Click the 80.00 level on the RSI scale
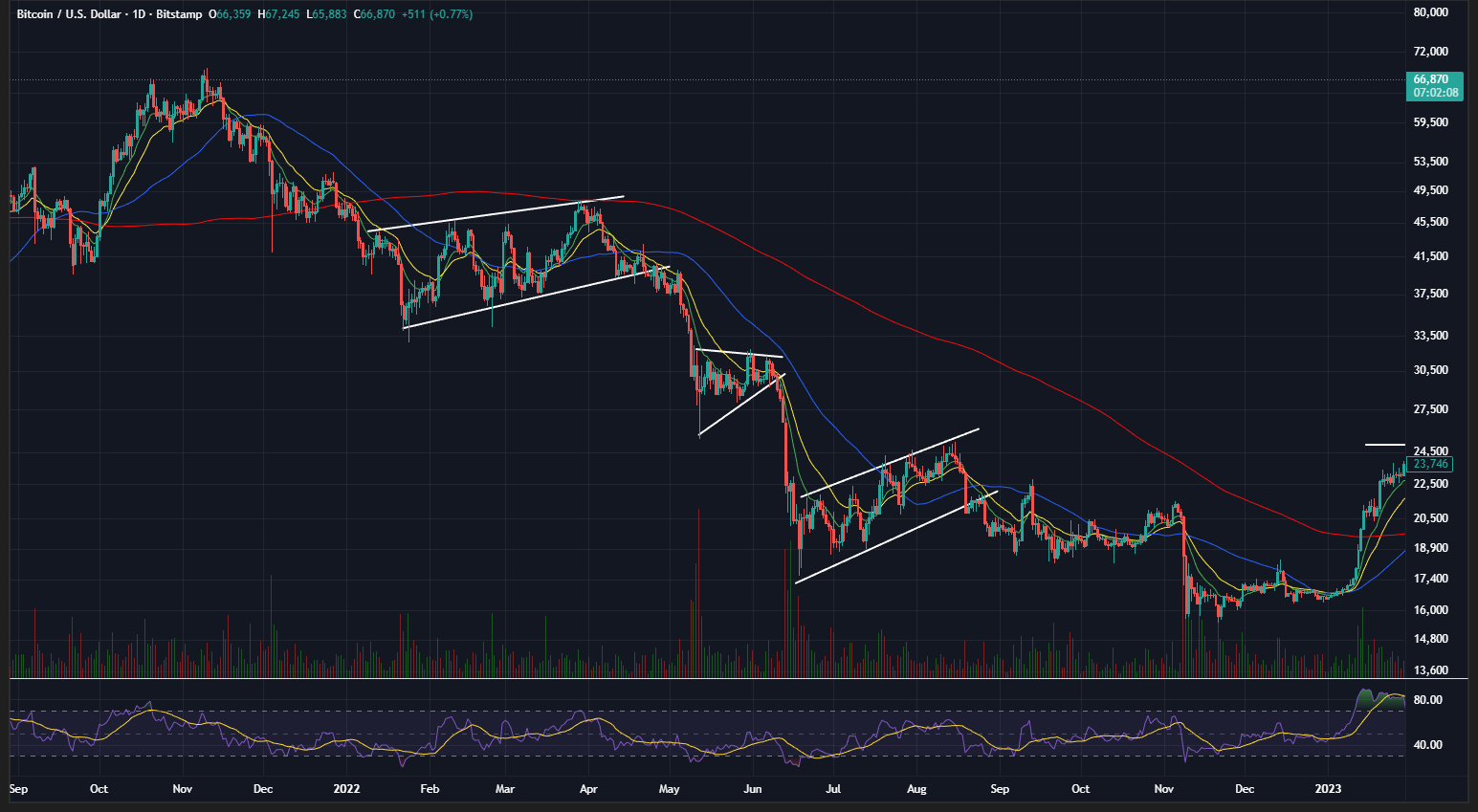This screenshot has width=1478, height=812. tap(1427, 700)
